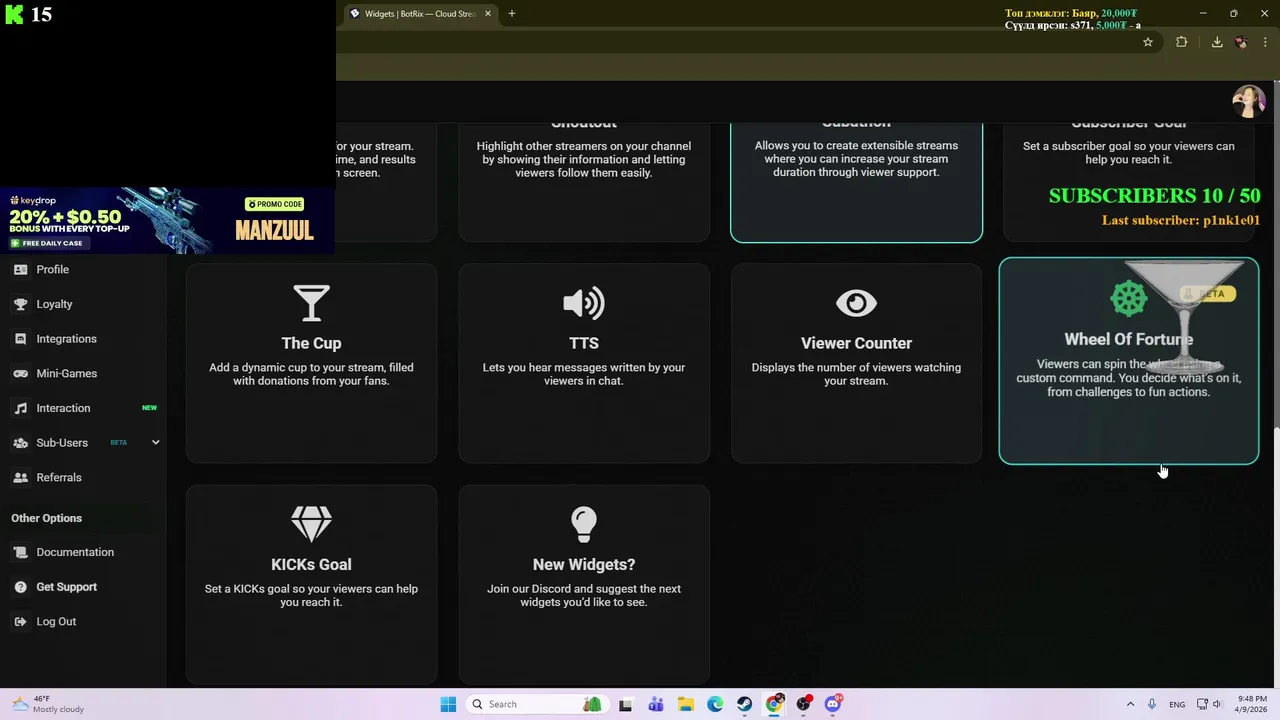Click the Mini-Games gamepad icon

[x=20, y=373]
